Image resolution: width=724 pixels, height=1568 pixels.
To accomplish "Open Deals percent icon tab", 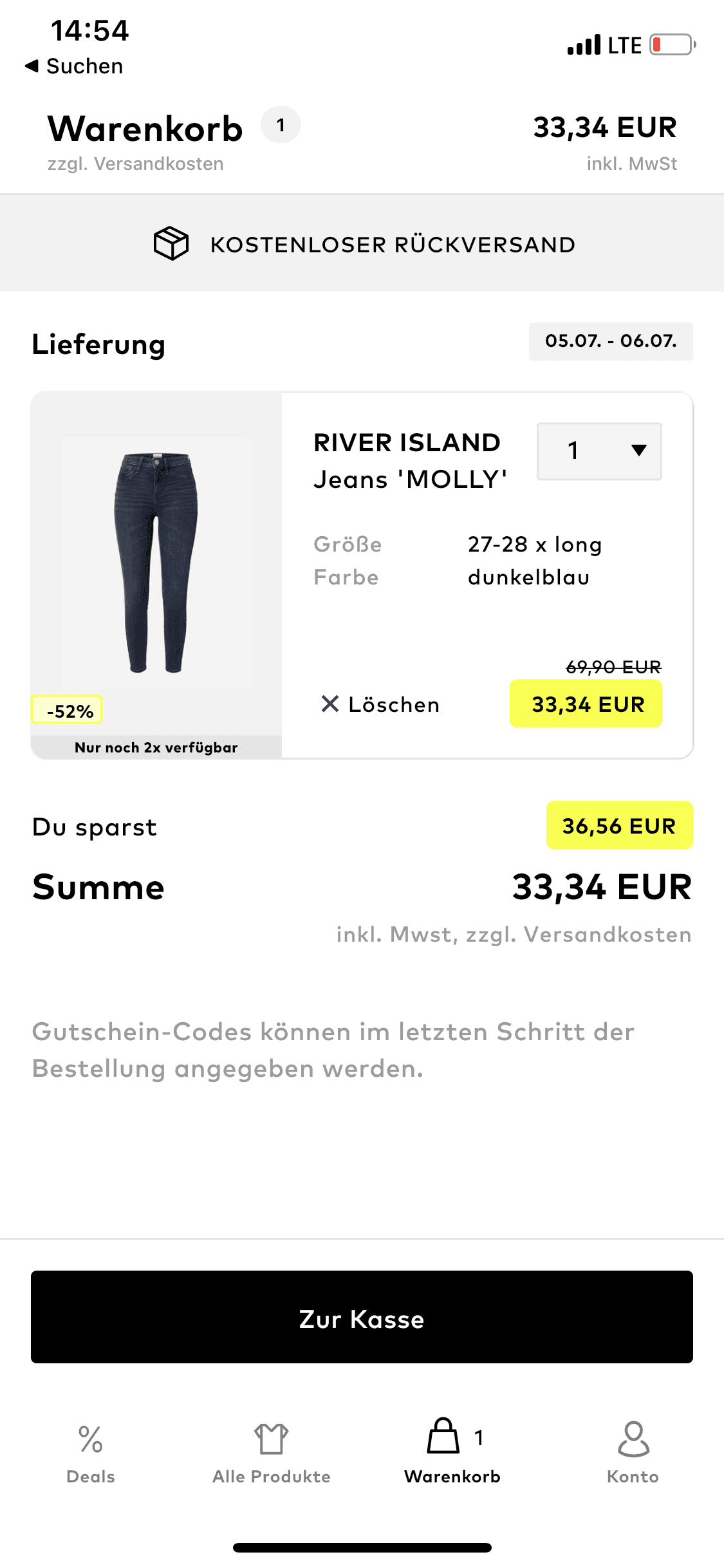I will pyautogui.click(x=91, y=1439).
